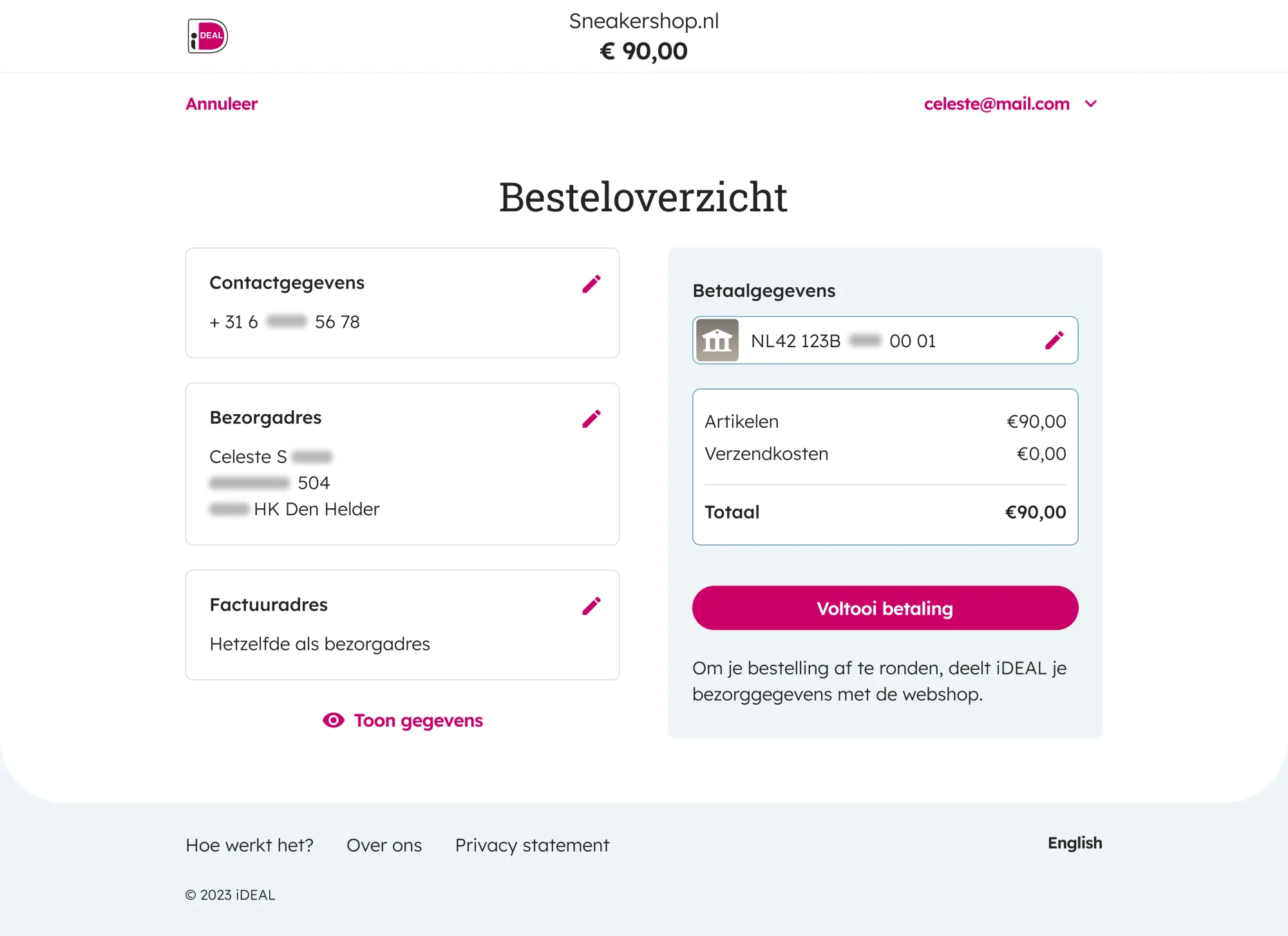Screen dimensions: 1288x936
Task: Click Annuleer to cancel the order
Action: [x=222, y=104]
